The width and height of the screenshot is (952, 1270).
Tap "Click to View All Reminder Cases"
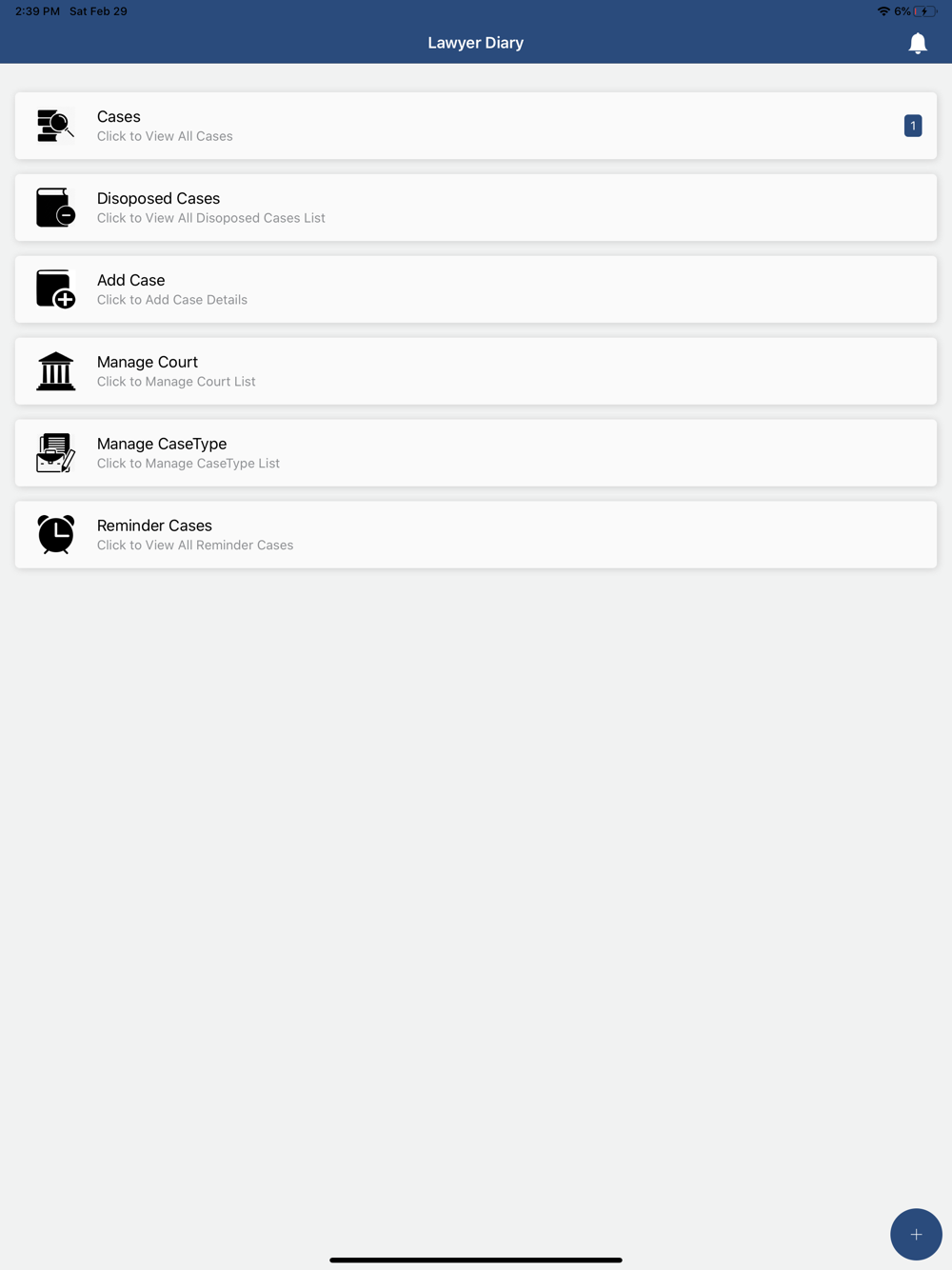(195, 546)
